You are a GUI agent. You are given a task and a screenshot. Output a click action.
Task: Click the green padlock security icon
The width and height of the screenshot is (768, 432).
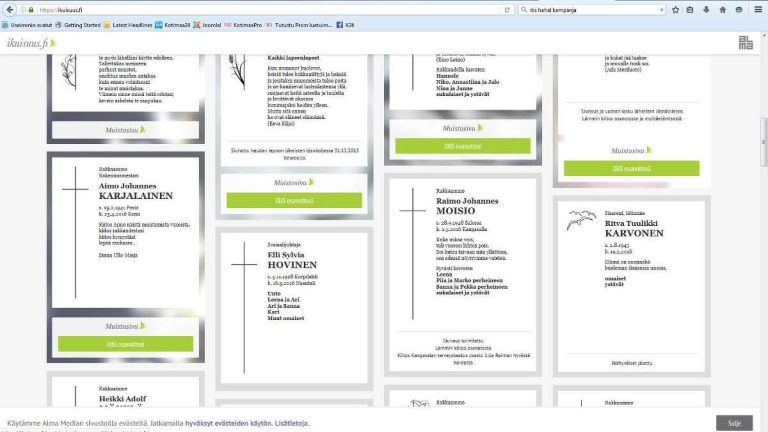point(31,10)
